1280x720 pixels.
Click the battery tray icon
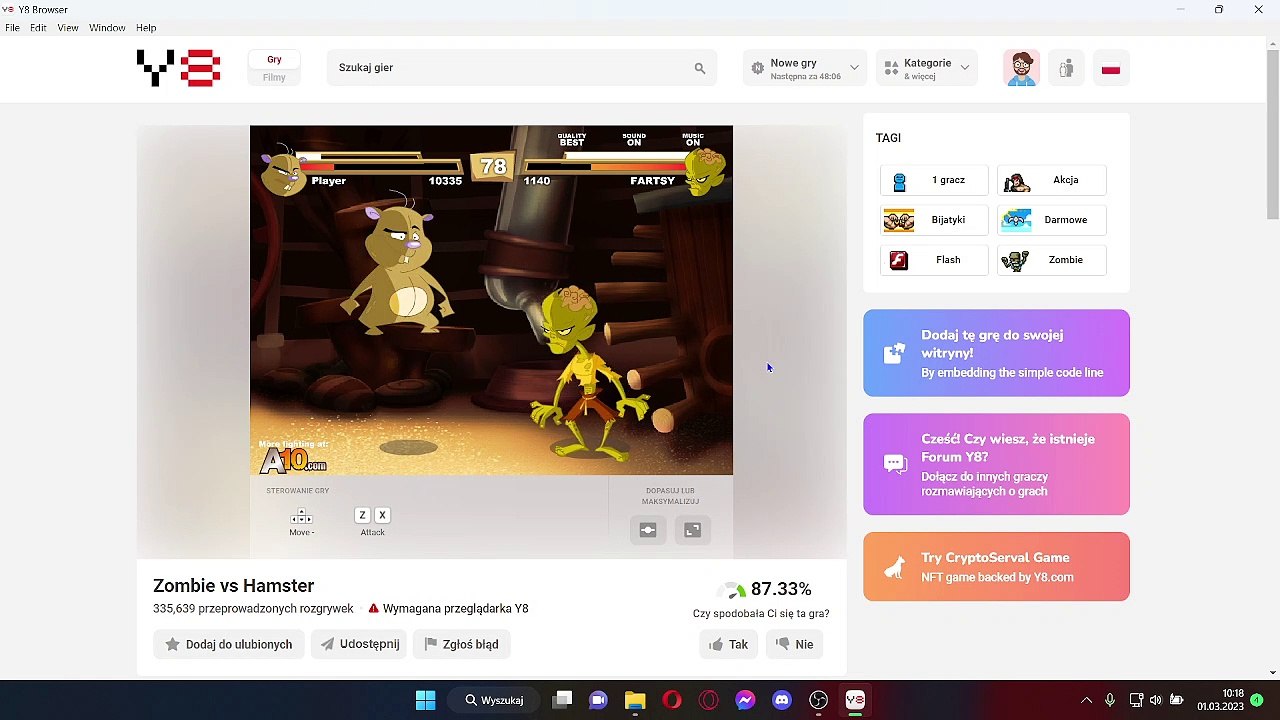click(1177, 700)
